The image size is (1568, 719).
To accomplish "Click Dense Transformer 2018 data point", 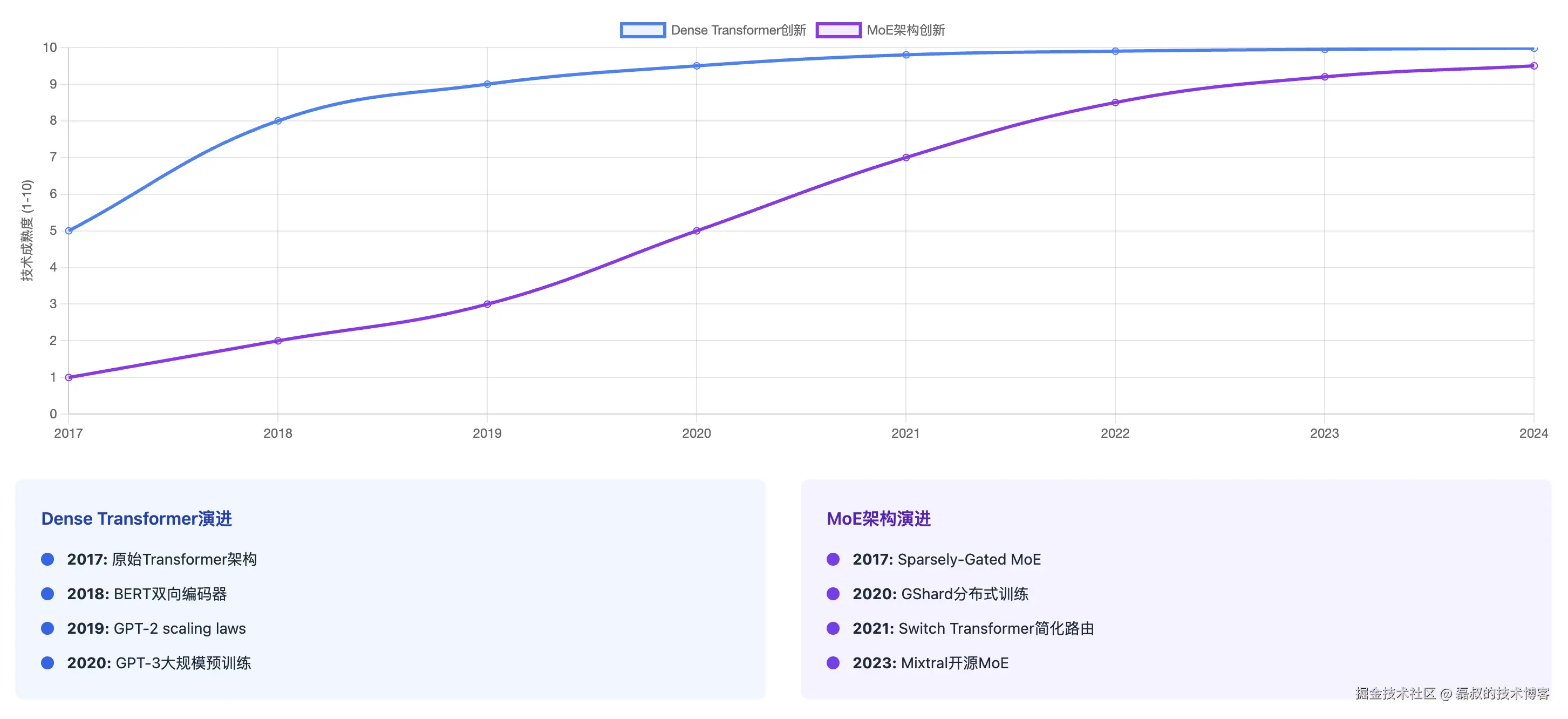I will (277, 120).
